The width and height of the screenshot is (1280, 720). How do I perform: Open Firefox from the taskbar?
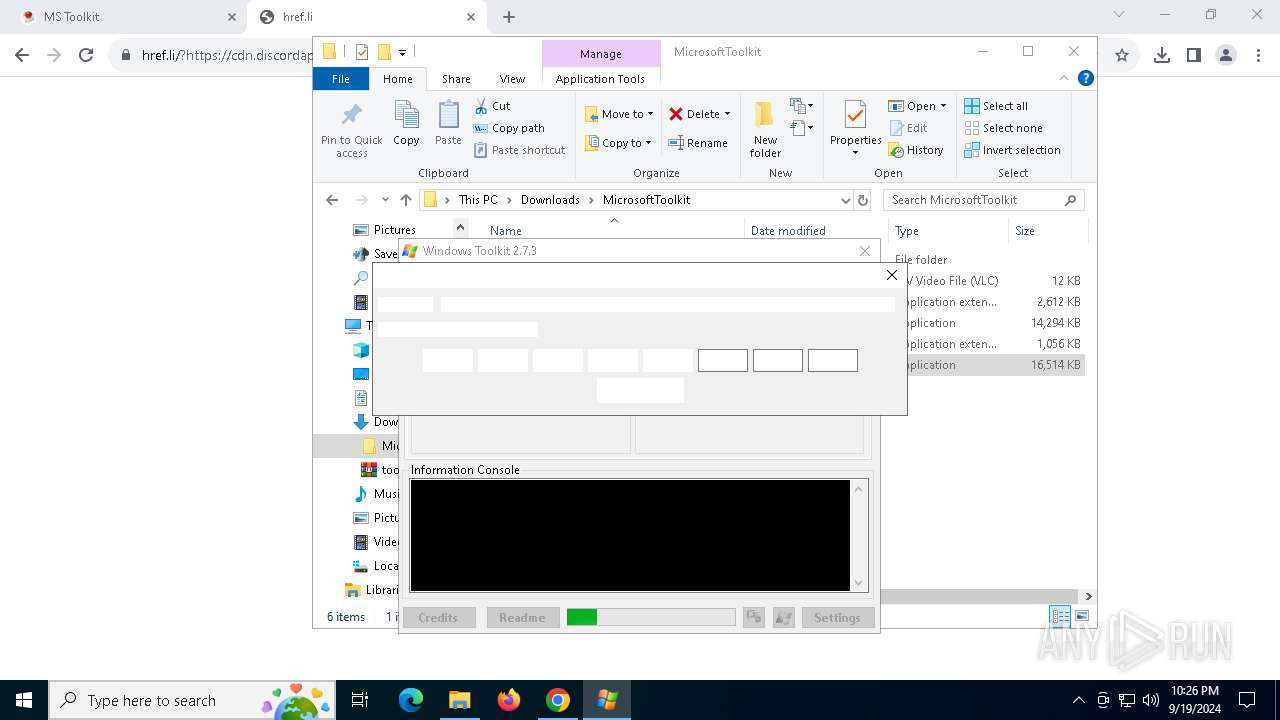(x=509, y=700)
